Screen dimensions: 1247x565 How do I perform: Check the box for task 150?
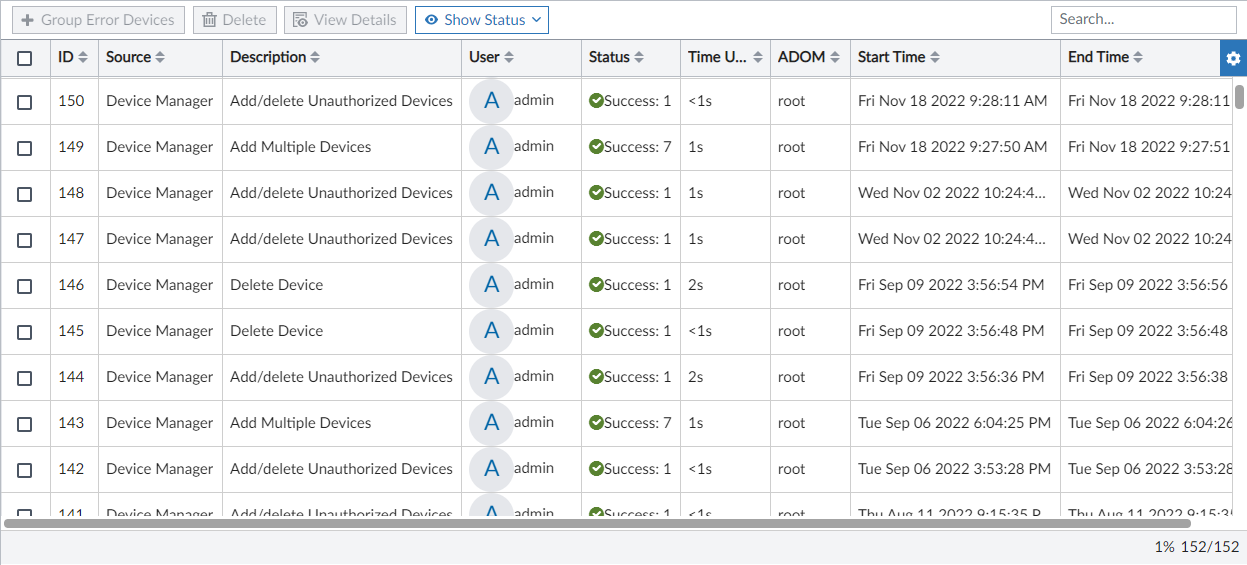[x=25, y=102]
